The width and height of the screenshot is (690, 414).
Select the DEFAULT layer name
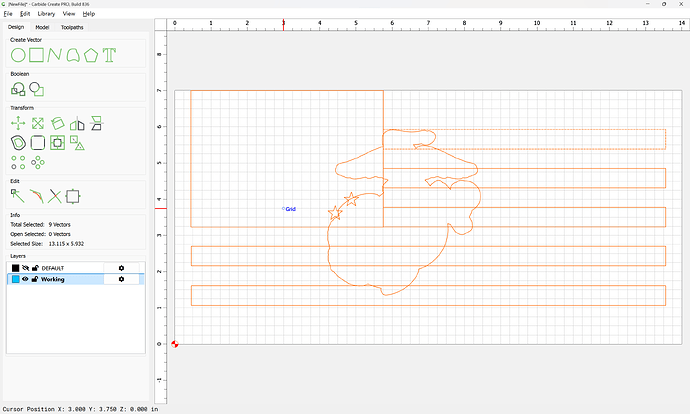point(54,268)
